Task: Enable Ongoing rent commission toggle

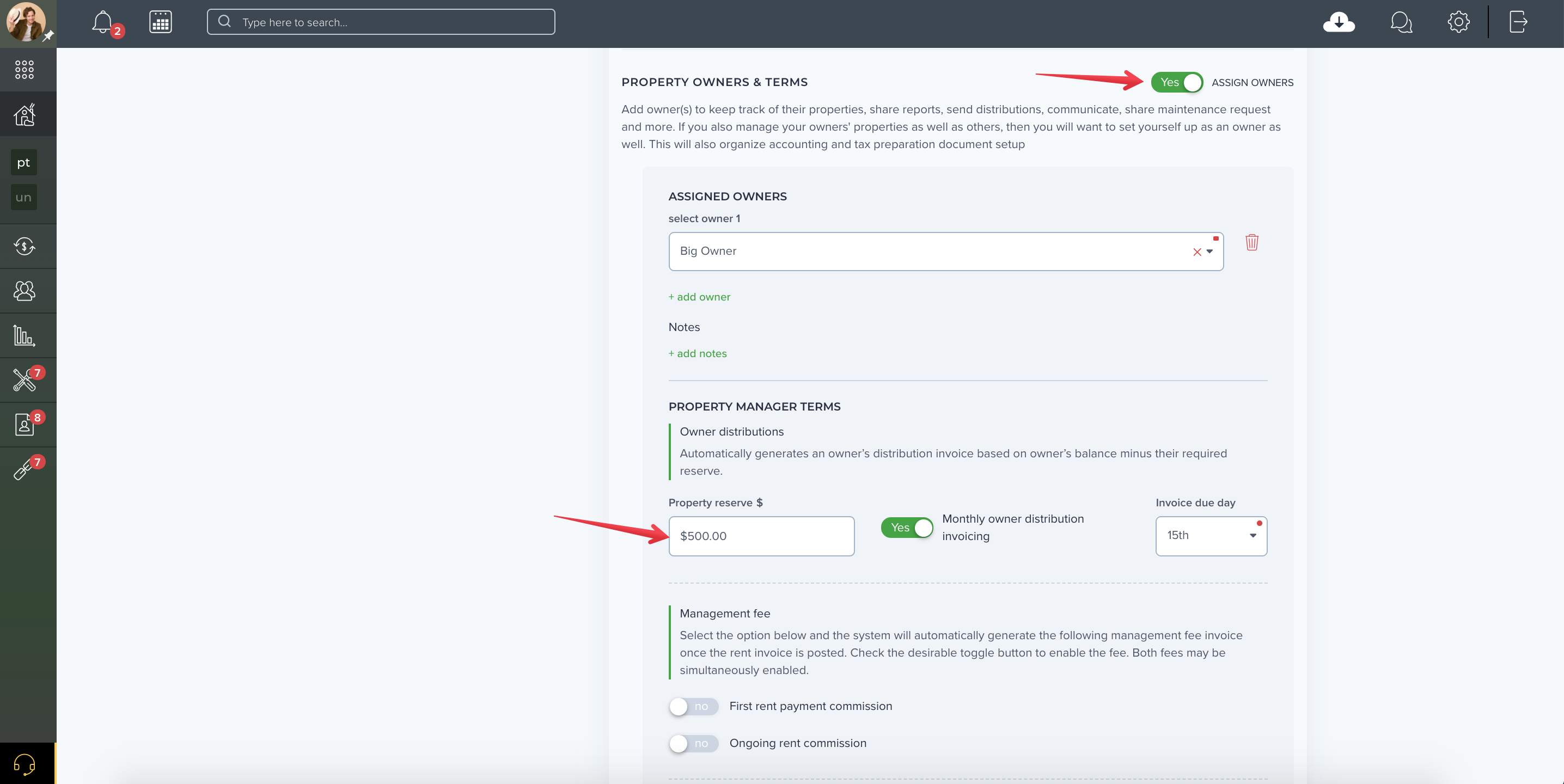Action: tap(693, 743)
